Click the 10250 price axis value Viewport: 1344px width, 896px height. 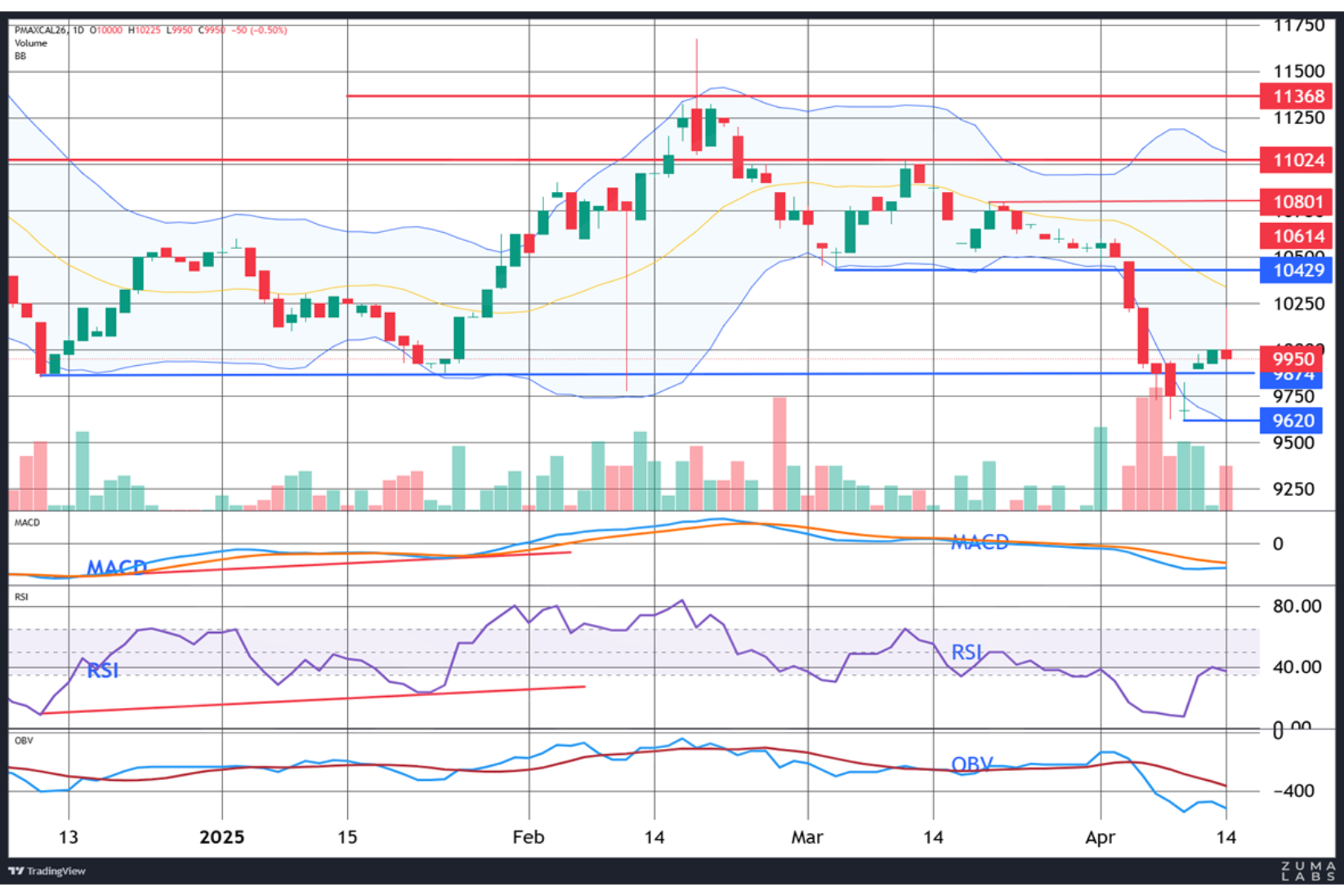coord(1299,304)
